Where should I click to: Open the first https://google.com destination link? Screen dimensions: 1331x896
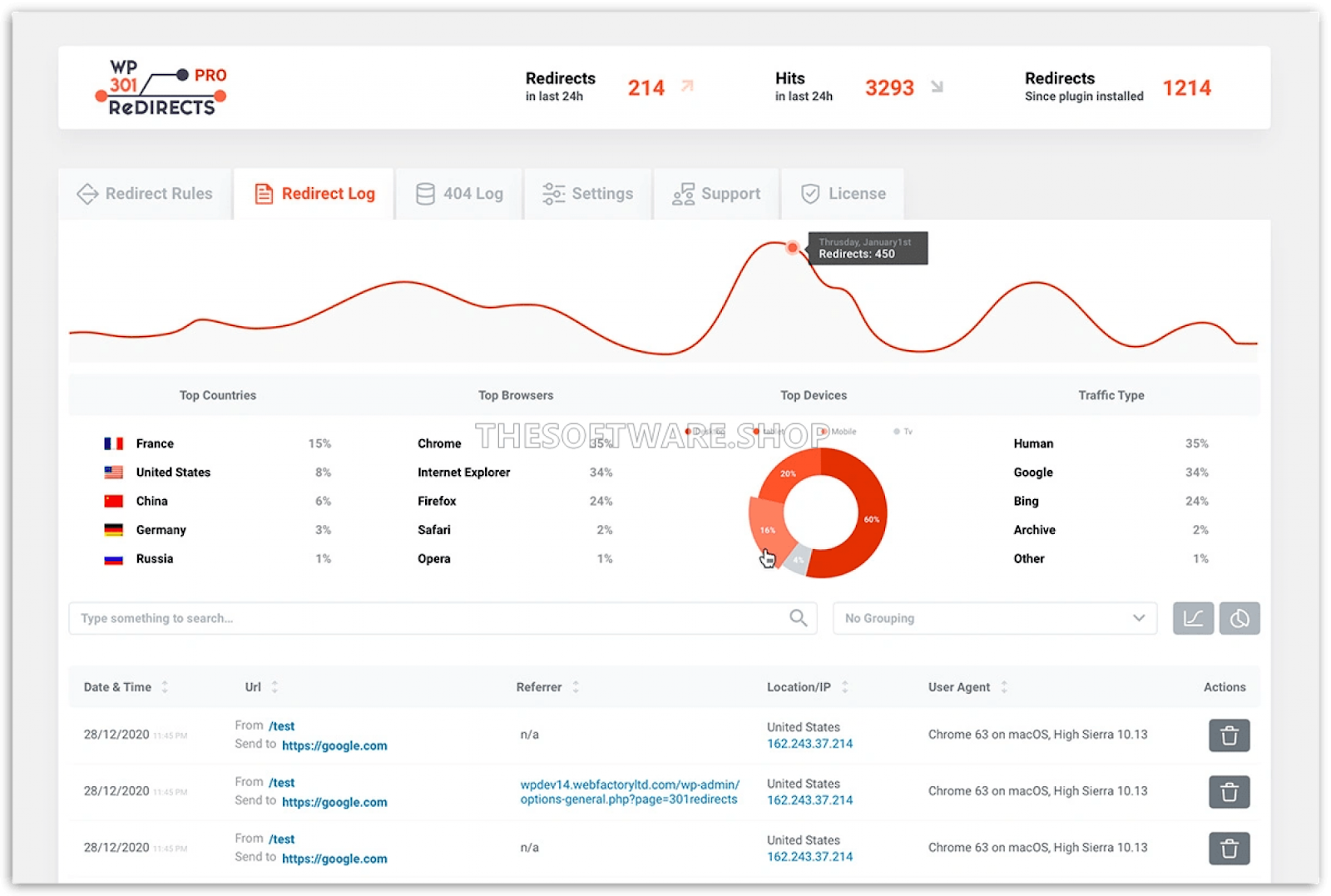click(334, 745)
